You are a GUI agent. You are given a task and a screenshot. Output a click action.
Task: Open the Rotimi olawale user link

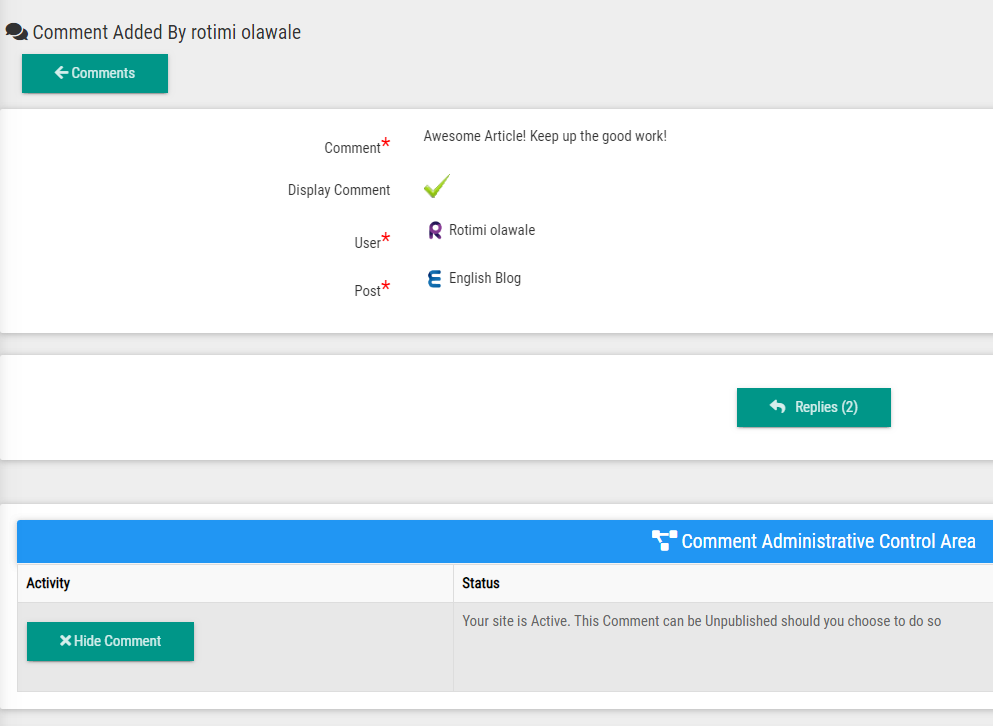pyautogui.click(x=492, y=230)
